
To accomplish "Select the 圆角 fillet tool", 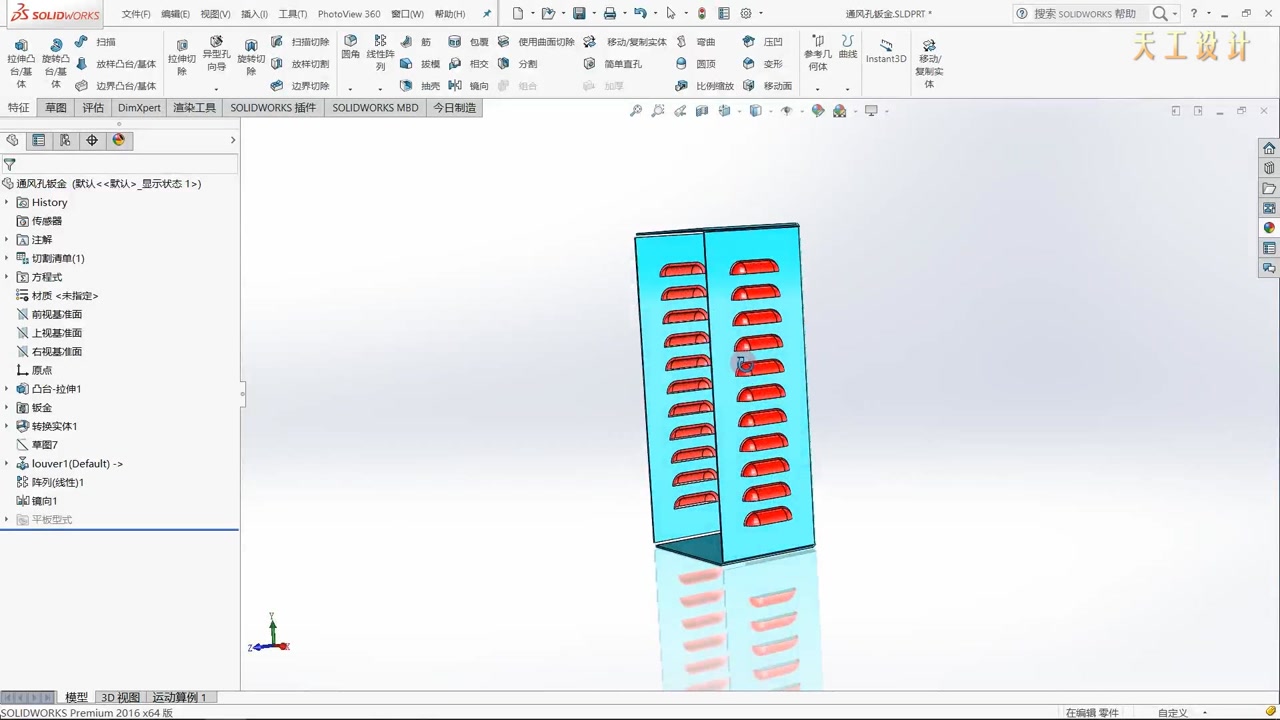I will click(x=350, y=47).
